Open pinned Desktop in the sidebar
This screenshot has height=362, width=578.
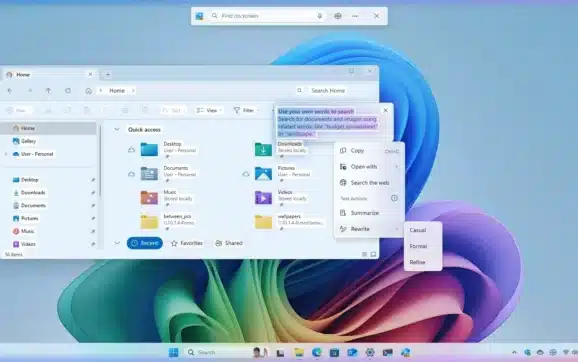tap(25, 180)
